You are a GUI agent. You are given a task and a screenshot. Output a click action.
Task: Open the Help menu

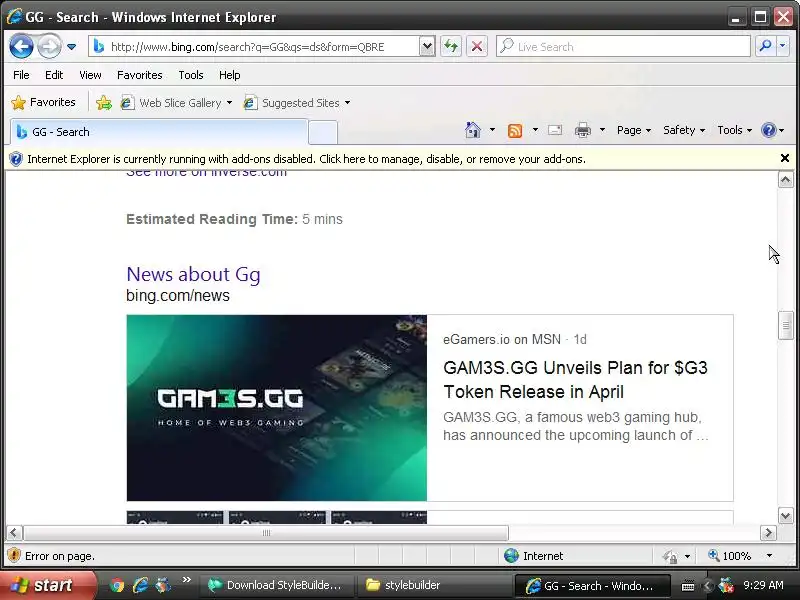230,75
